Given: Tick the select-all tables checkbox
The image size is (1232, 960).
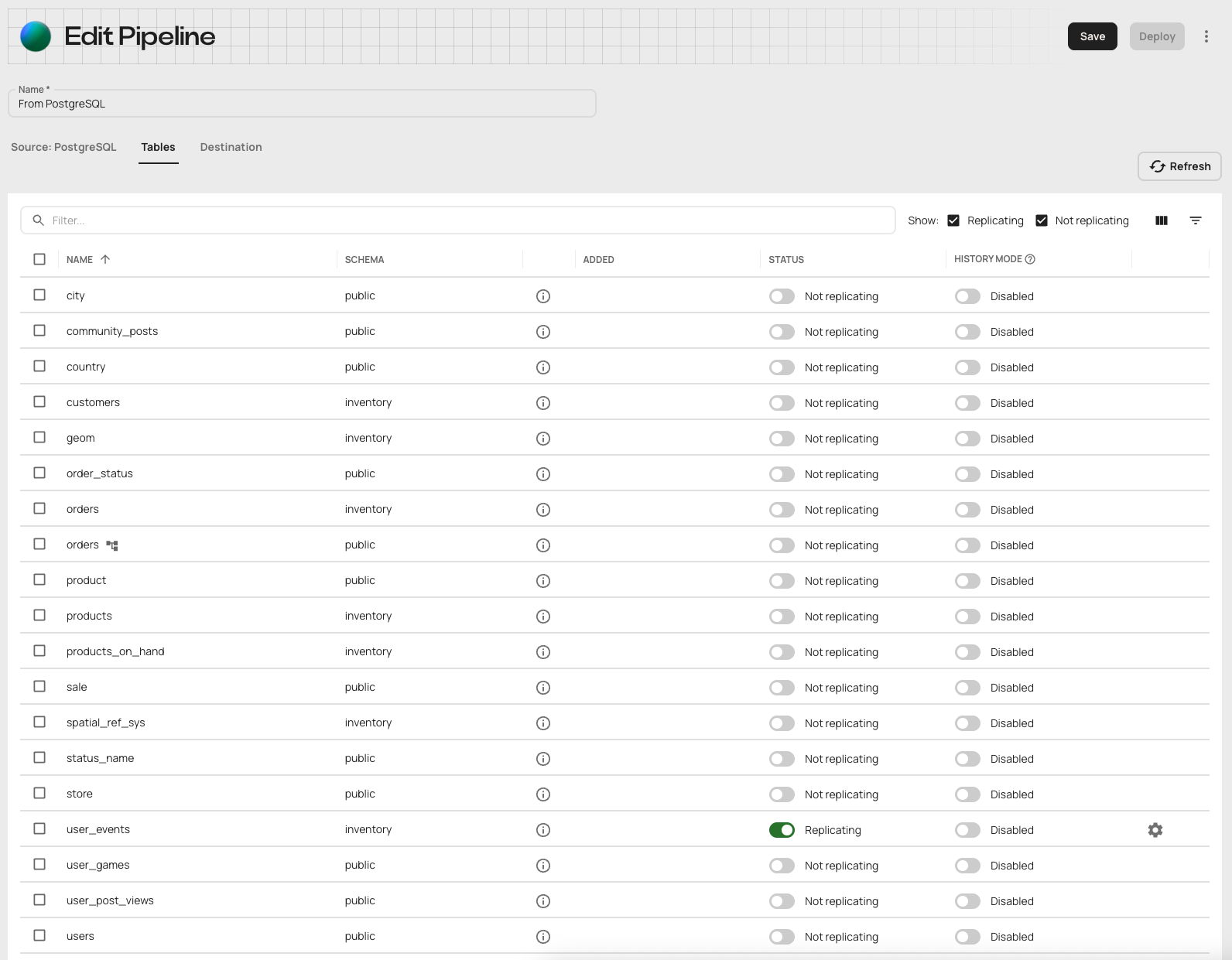Looking at the screenshot, I should 39,259.
